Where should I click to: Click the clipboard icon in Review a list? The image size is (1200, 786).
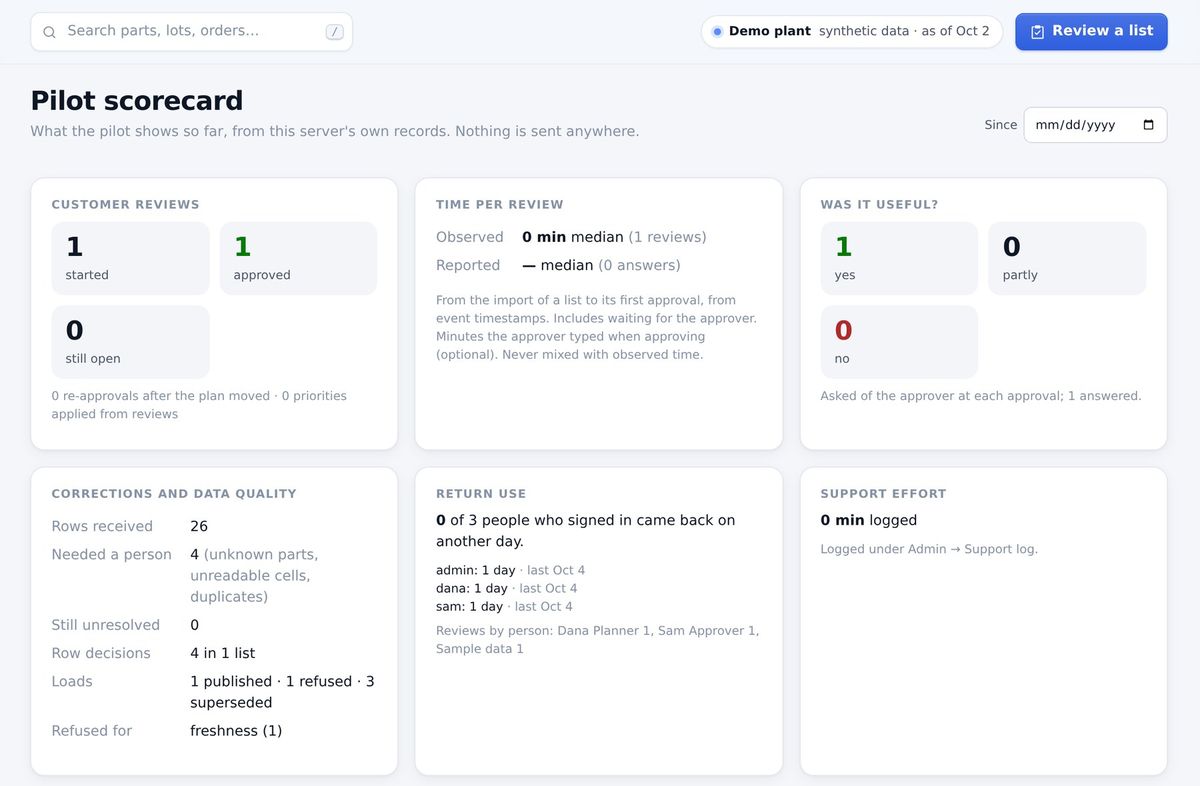point(1038,32)
